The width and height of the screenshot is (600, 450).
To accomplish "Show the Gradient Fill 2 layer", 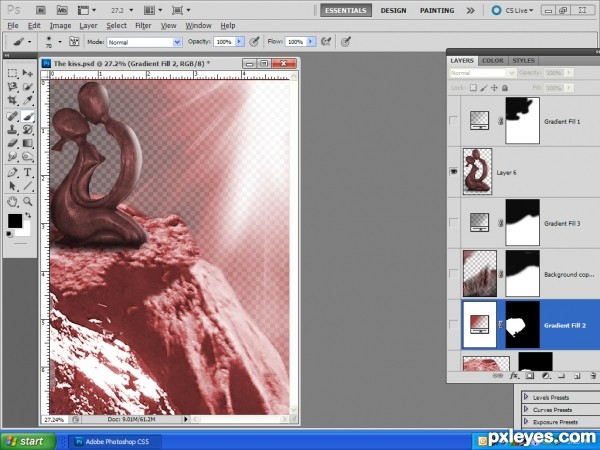I will coord(453,325).
